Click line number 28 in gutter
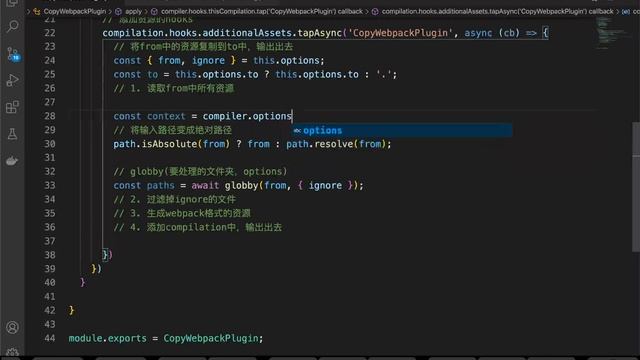This screenshot has height=360, width=640. 50,116
